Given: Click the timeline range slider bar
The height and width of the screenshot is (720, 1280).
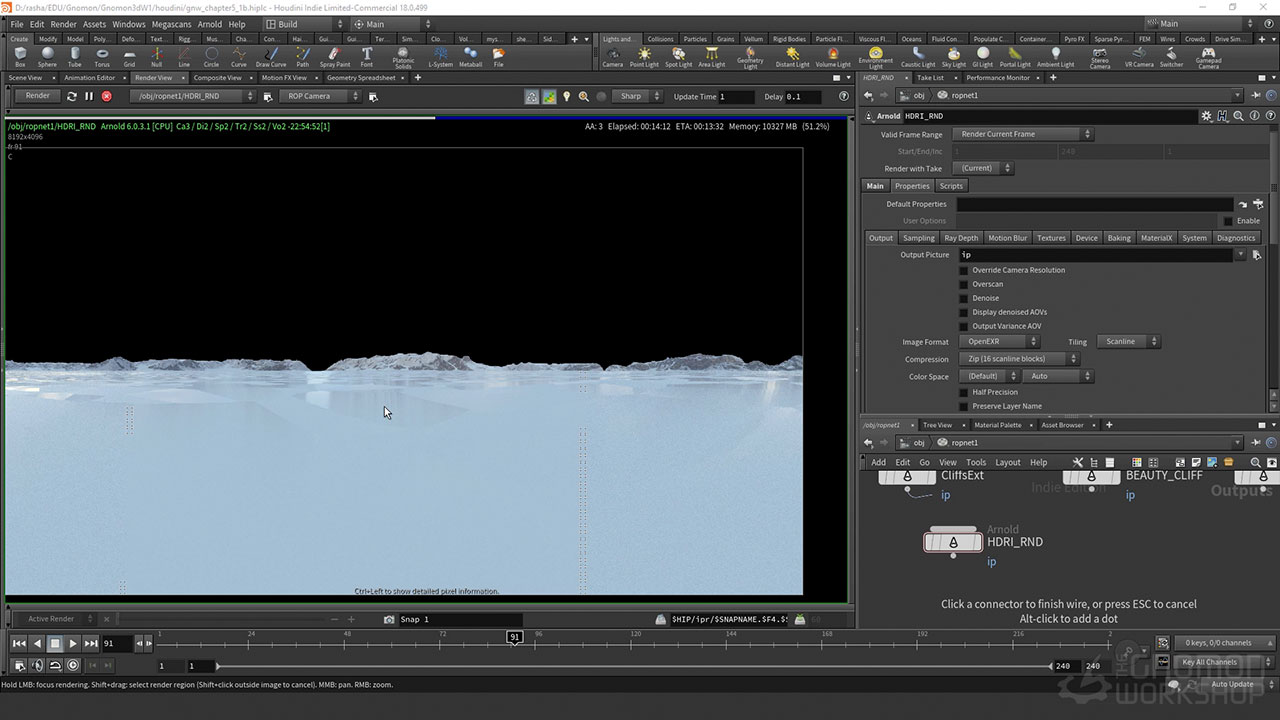Looking at the screenshot, I should coord(634,666).
